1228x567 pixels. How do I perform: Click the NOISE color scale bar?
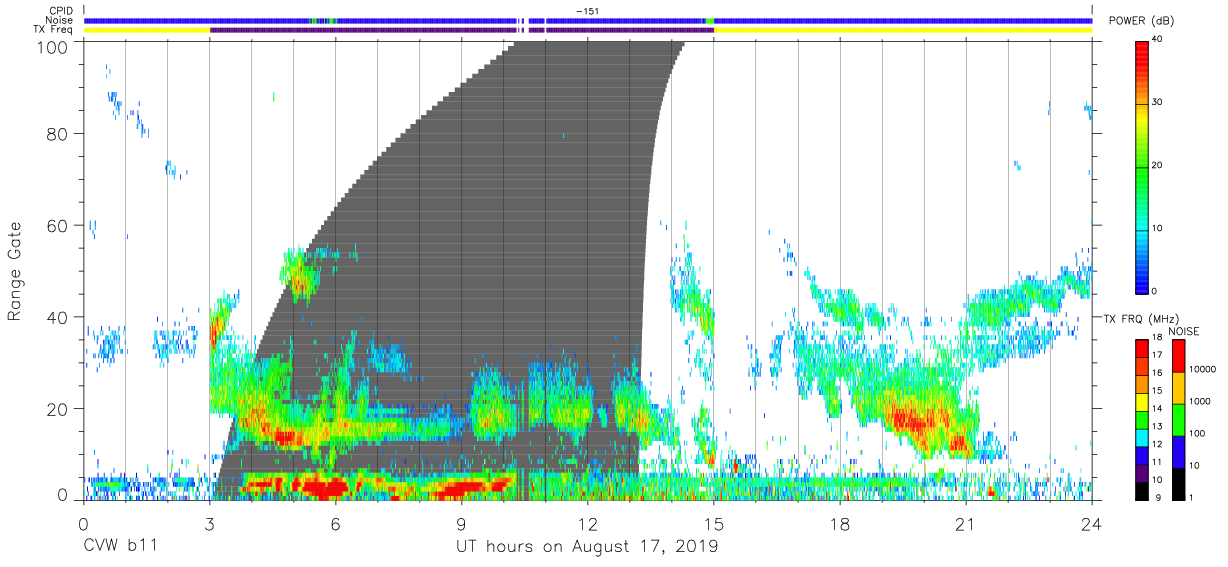tap(1178, 418)
